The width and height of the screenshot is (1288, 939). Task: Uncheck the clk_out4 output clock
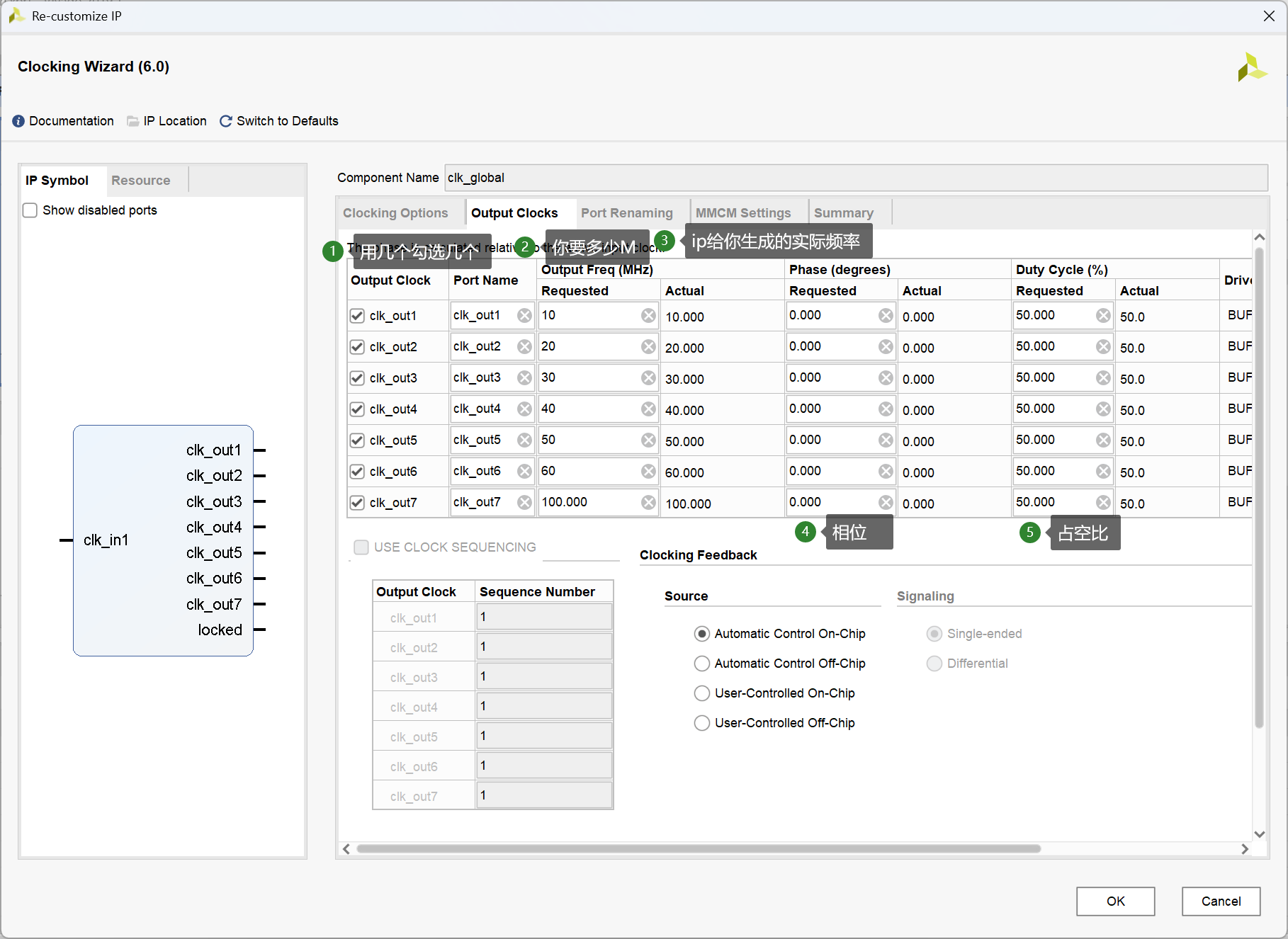point(357,409)
